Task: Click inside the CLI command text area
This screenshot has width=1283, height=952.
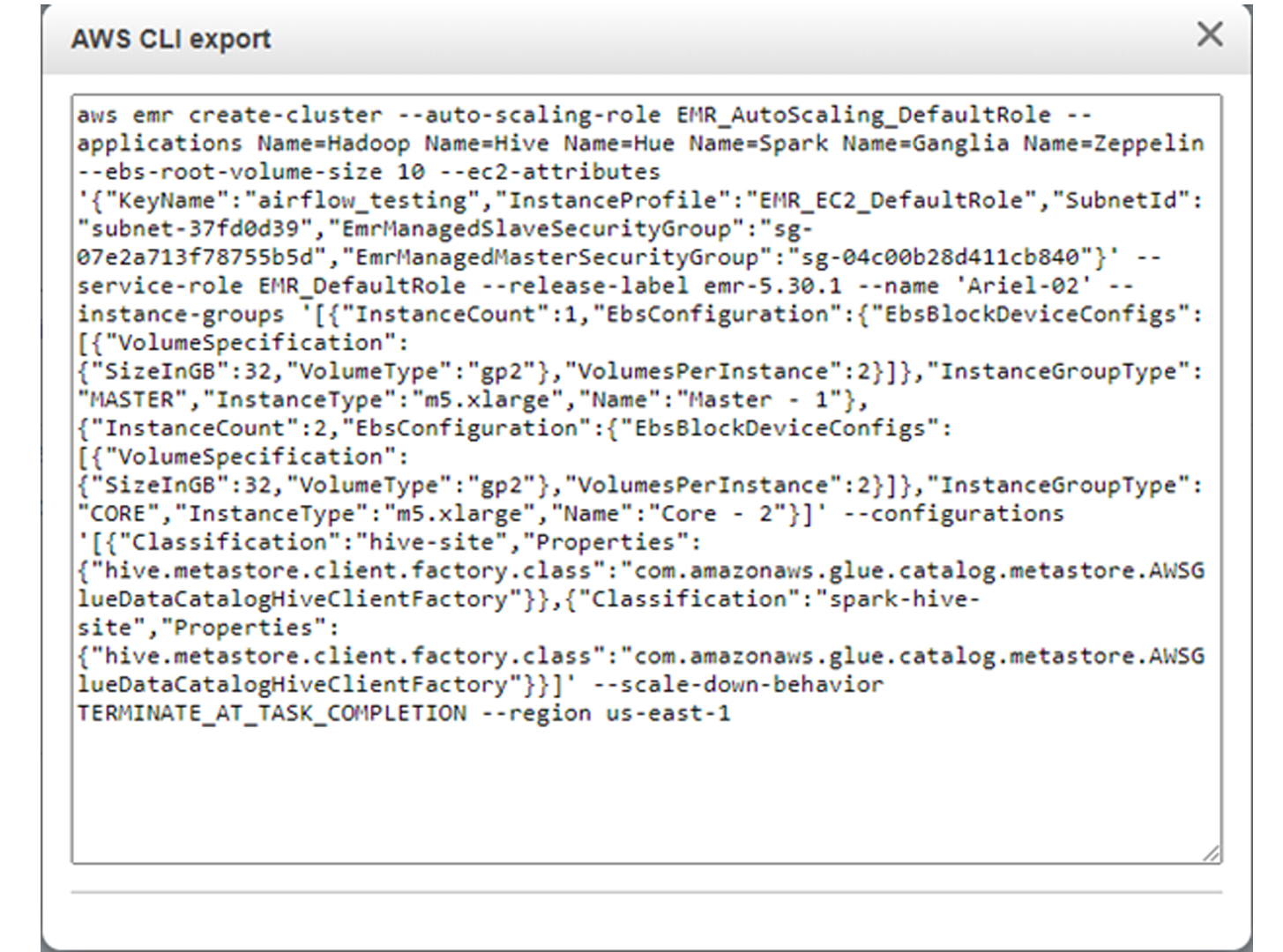Action: coord(646,479)
